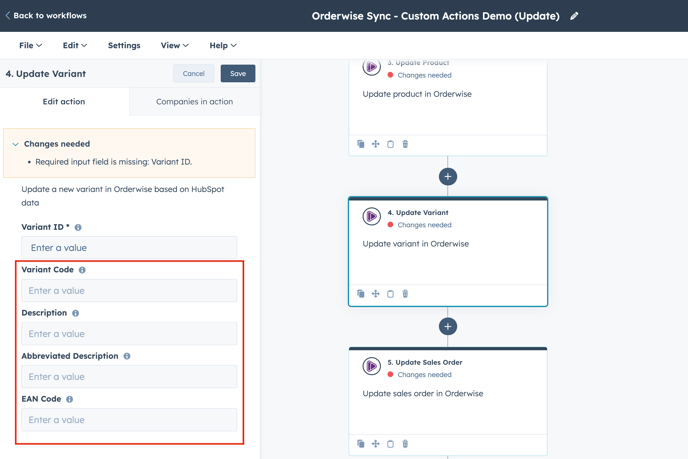Save the Update Variant action

pyautogui.click(x=238, y=73)
